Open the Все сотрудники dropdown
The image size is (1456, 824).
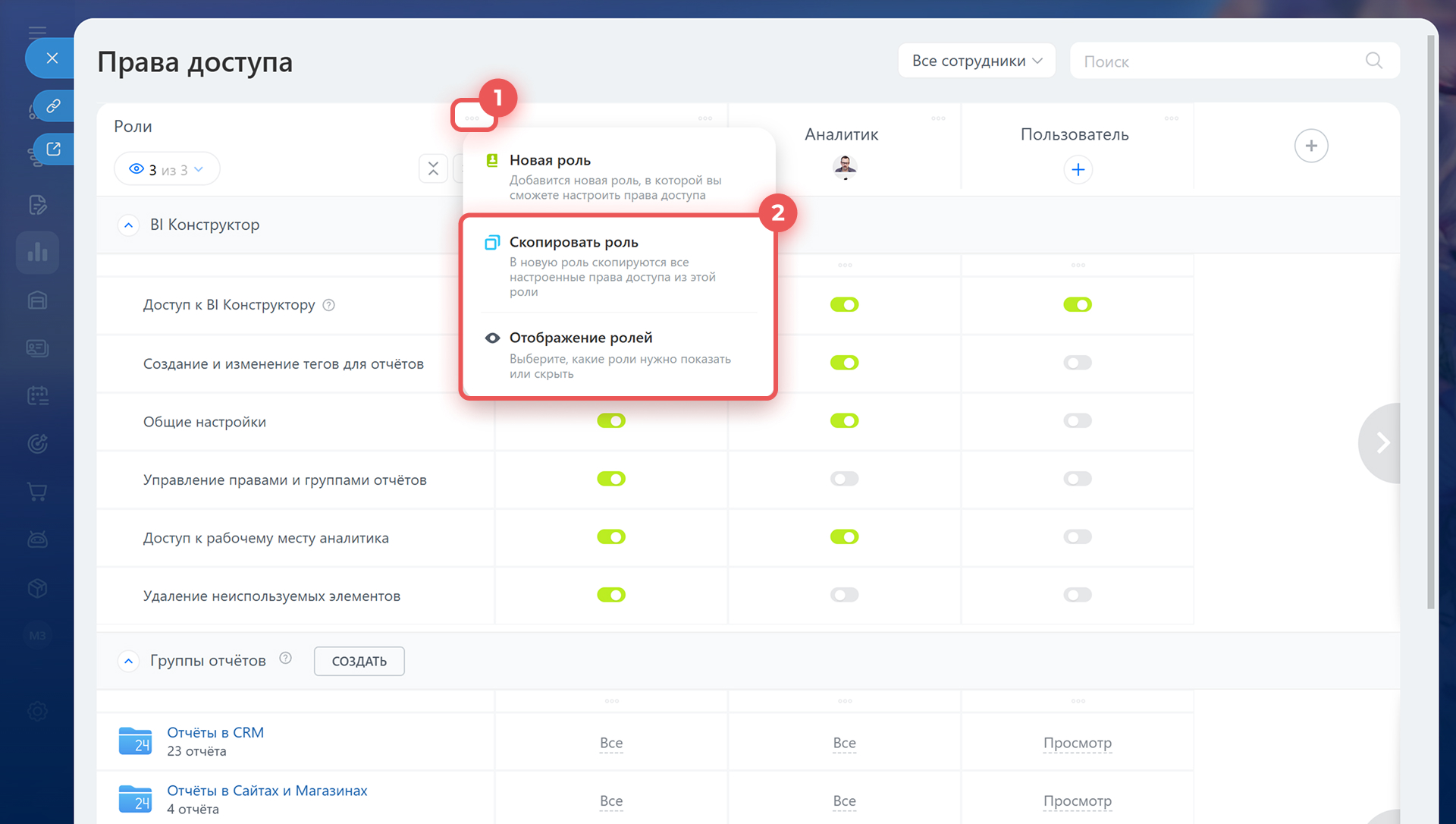(x=976, y=61)
